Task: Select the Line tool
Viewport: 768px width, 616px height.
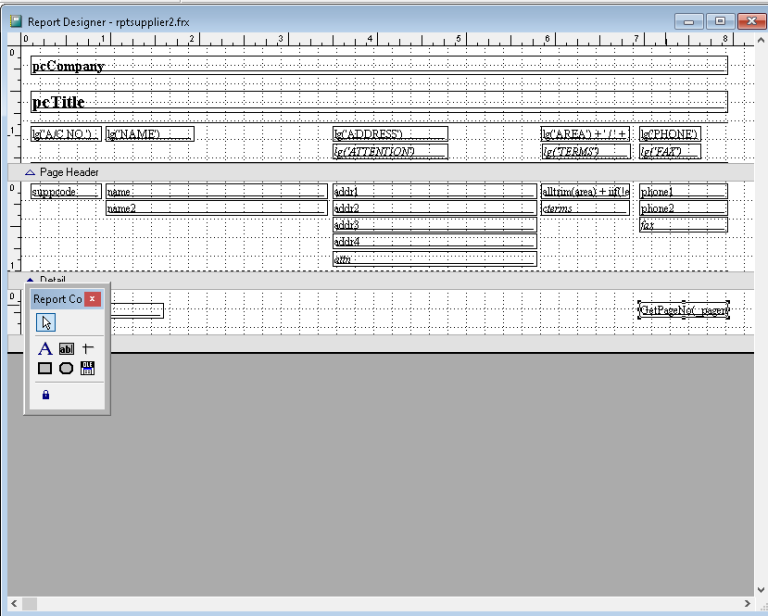Action: [x=88, y=349]
